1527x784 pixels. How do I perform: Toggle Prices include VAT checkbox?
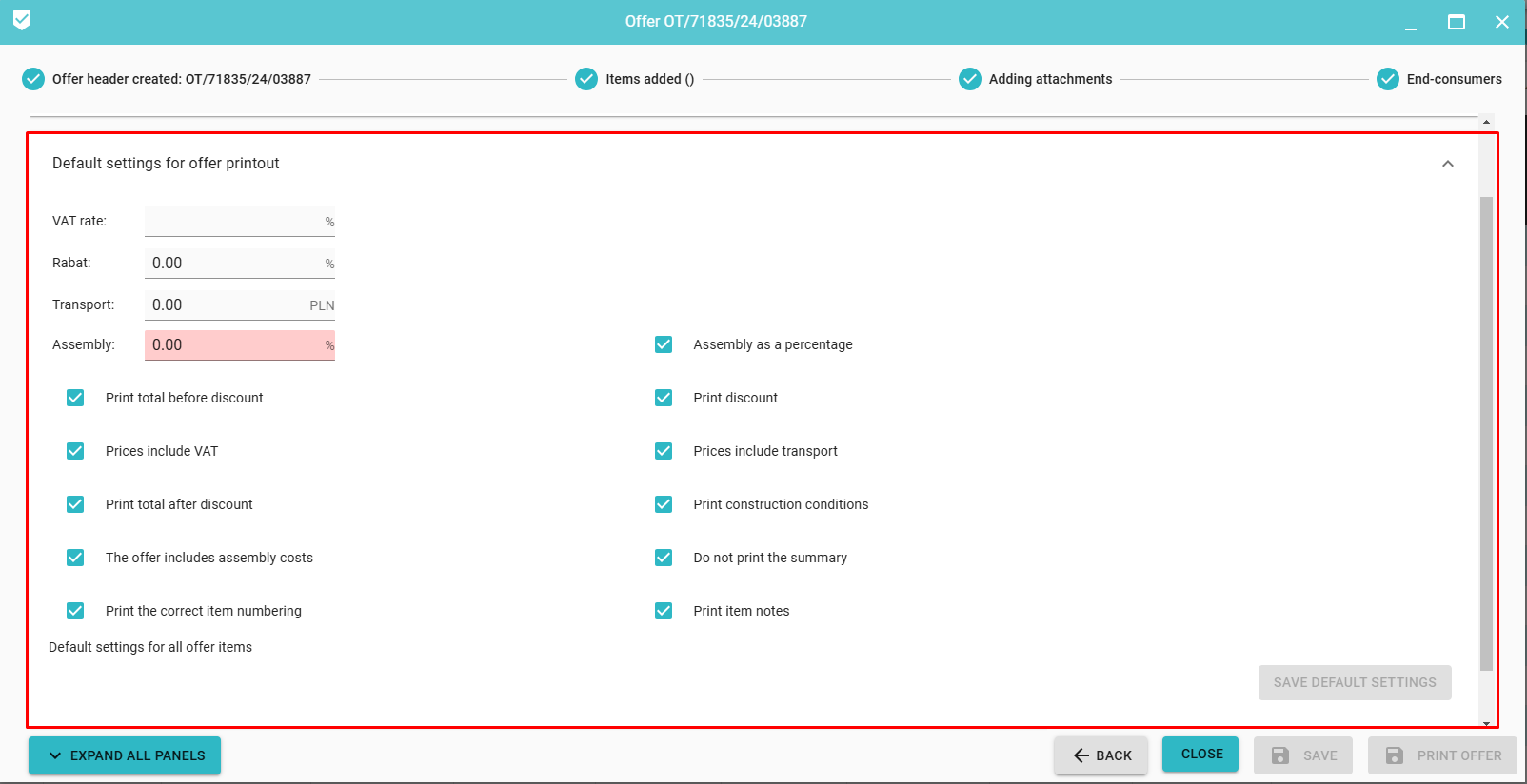[75, 451]
